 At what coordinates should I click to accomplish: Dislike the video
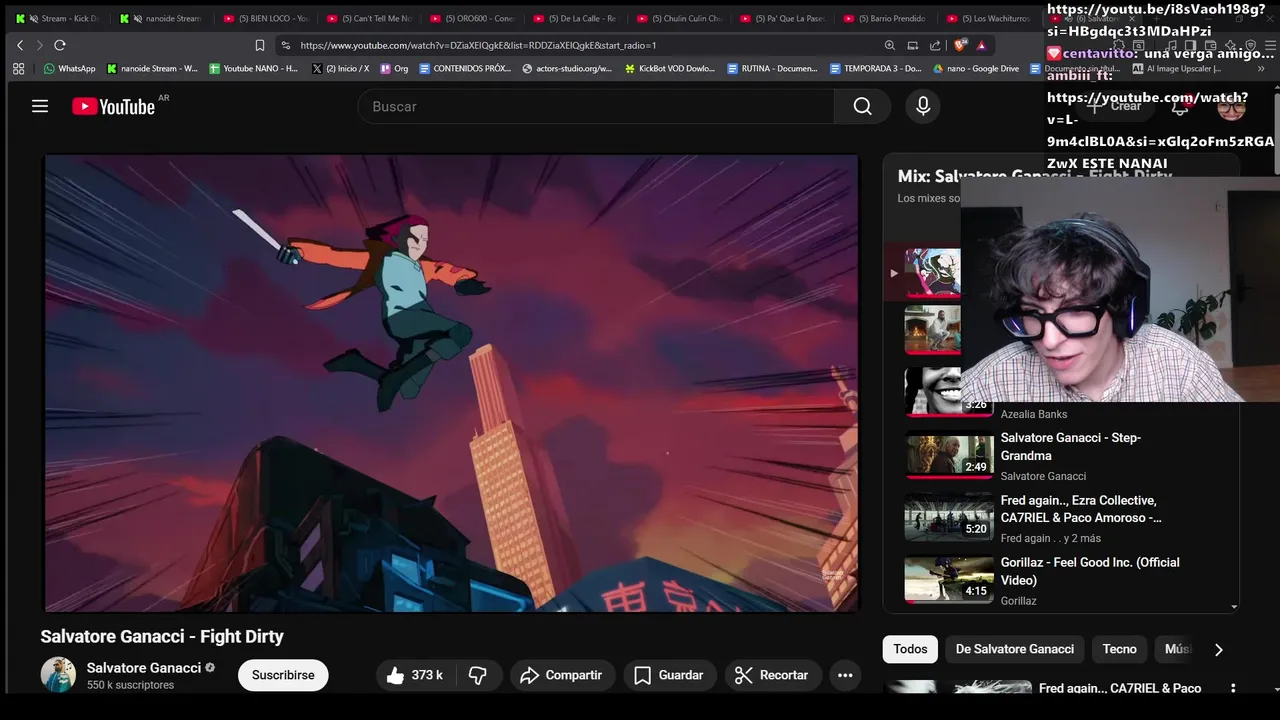(477, 675)
